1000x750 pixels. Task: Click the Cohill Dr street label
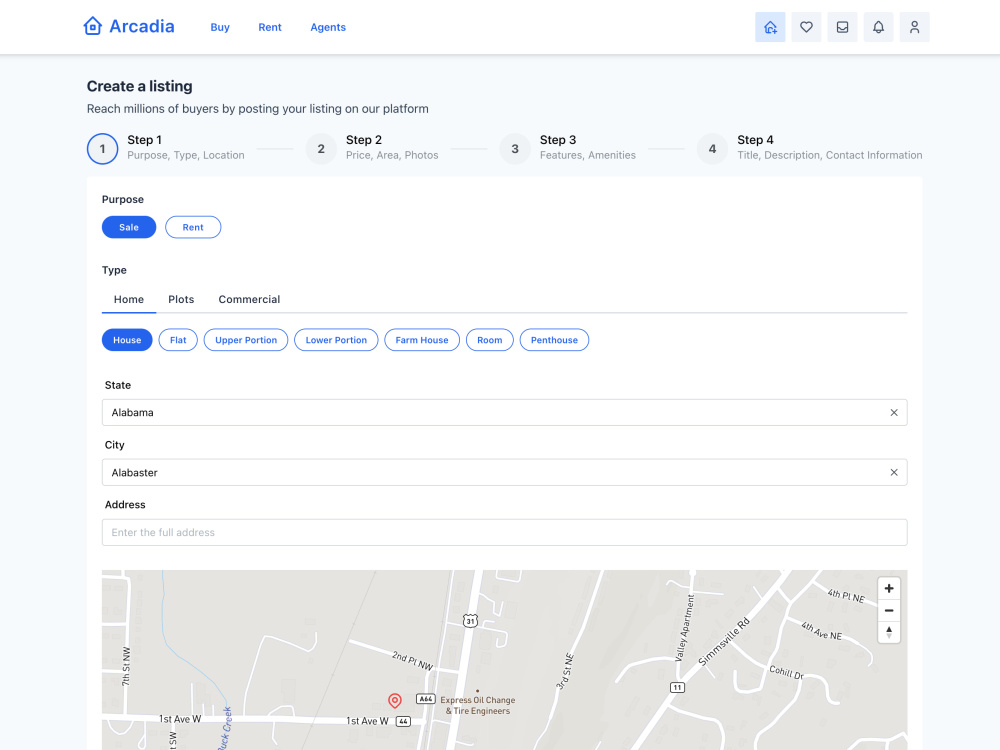[786, 672]
